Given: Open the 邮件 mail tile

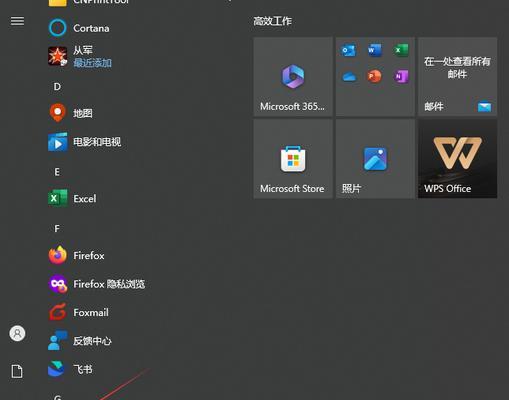Looking at the screenshot, I should pyautogui.click(x=457, y=77).
